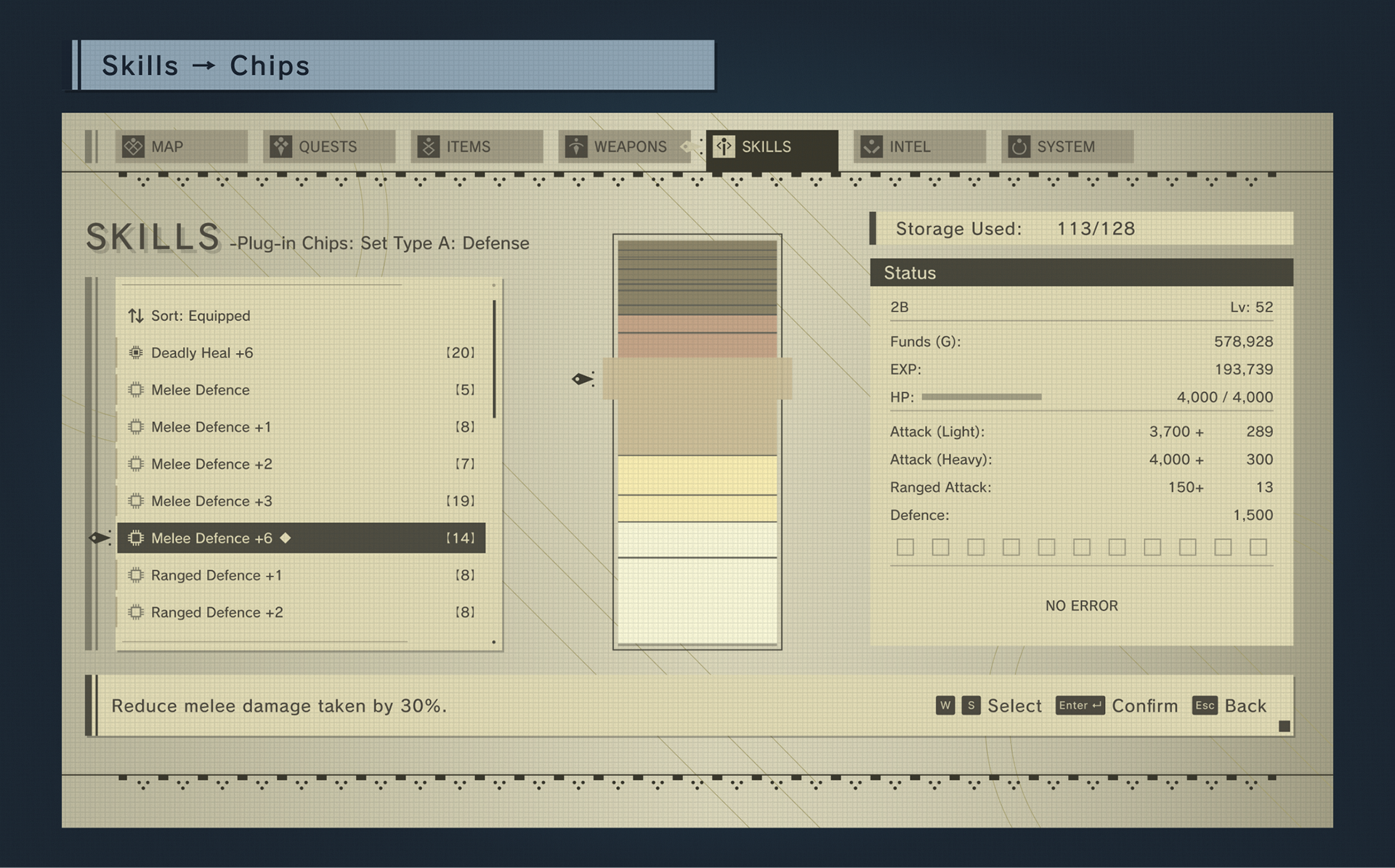Image resolution: width=1395 pixels, height=868 pixels.
Task: Click the yellow chip storage block
Action: tap(697, 475)
